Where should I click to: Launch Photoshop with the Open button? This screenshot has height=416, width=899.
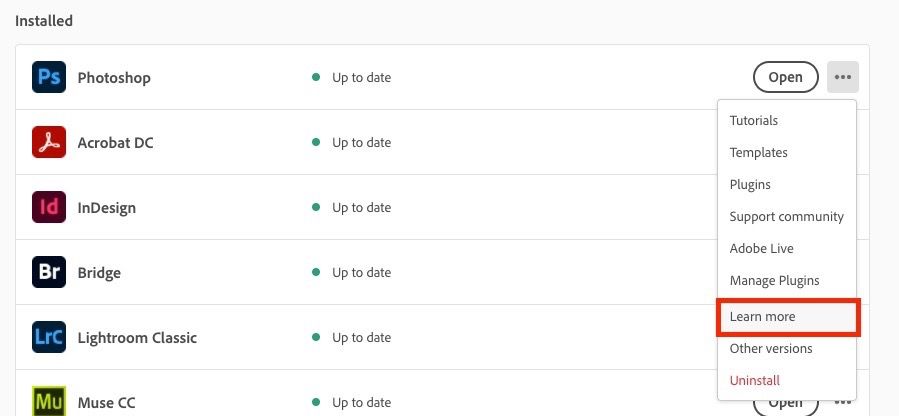point(785,77)
